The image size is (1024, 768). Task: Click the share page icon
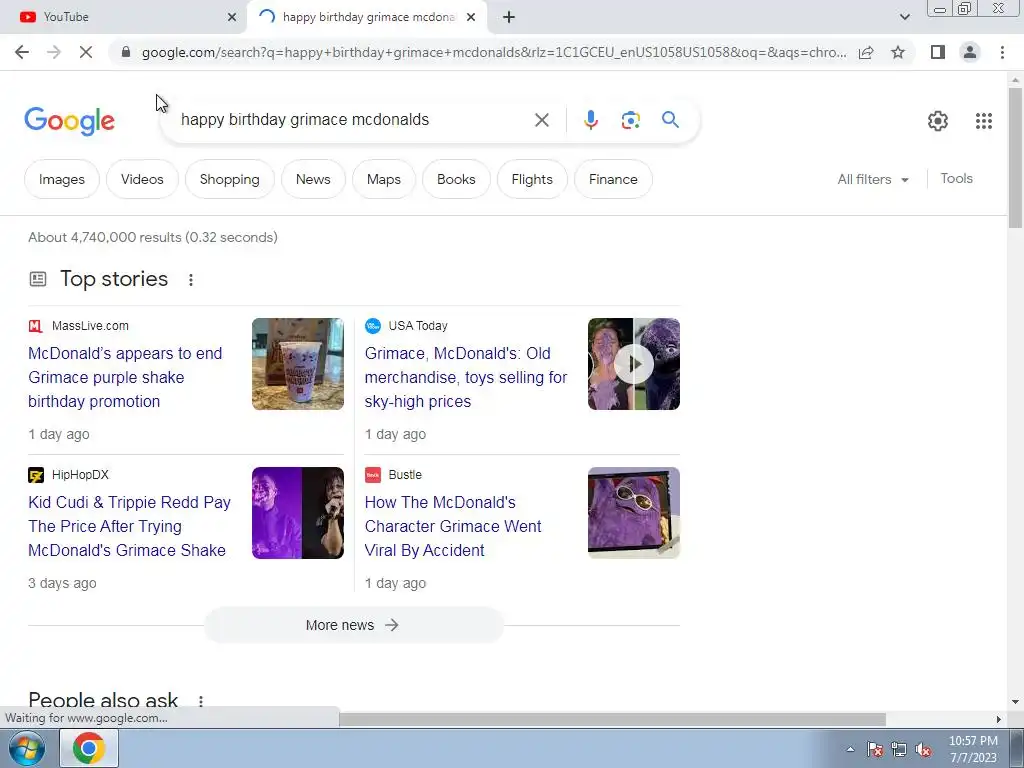coord(866,52)
